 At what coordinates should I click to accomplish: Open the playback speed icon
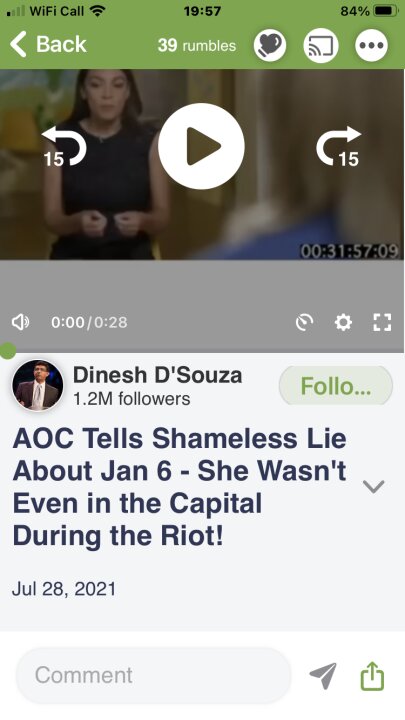click(x=304, y=322)
